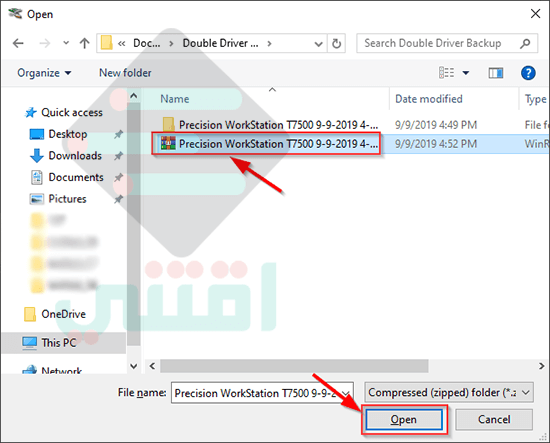Go up one folder level
550x443 pixels.
[x=84, y=43]
